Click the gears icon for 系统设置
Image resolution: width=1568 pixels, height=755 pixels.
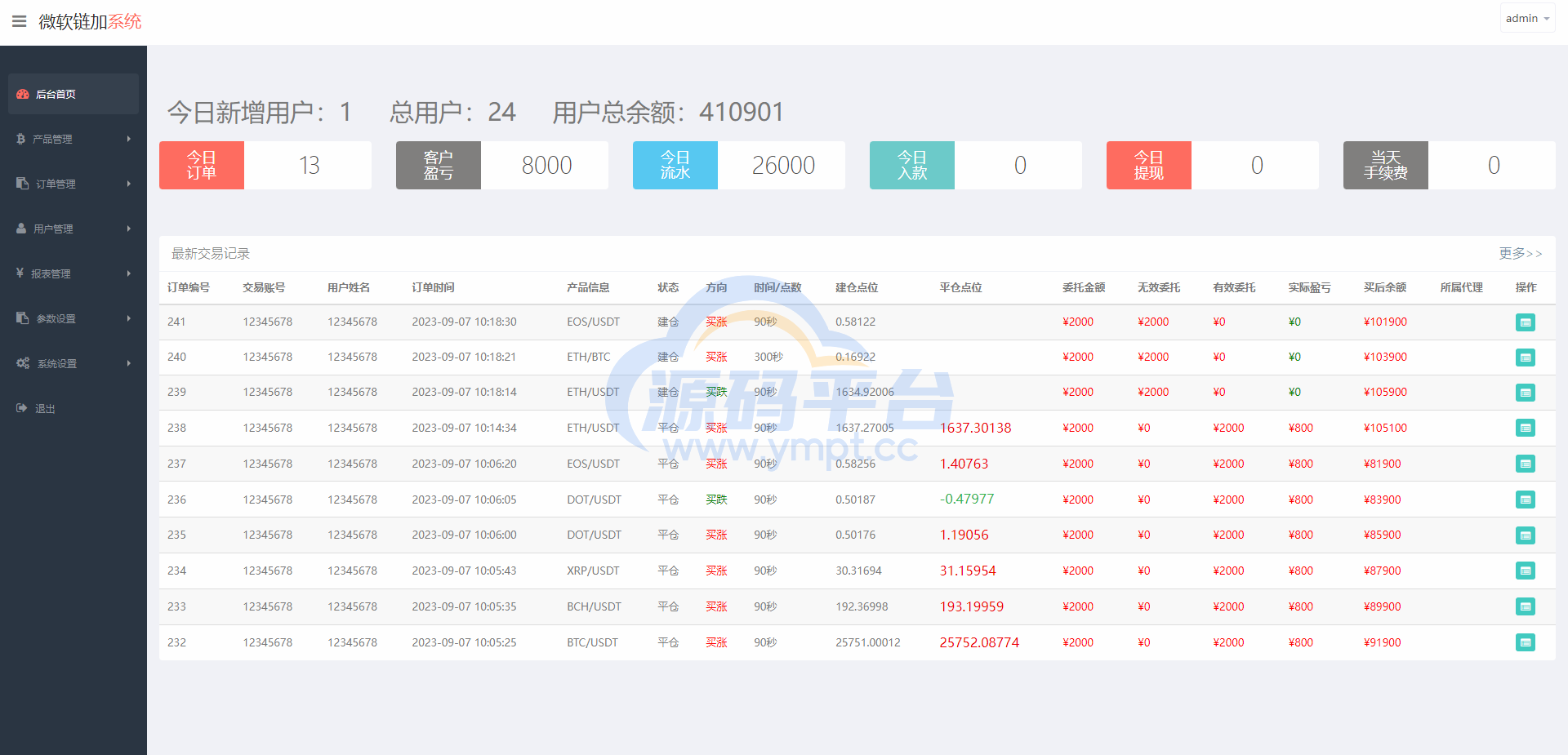pos(23,363)
